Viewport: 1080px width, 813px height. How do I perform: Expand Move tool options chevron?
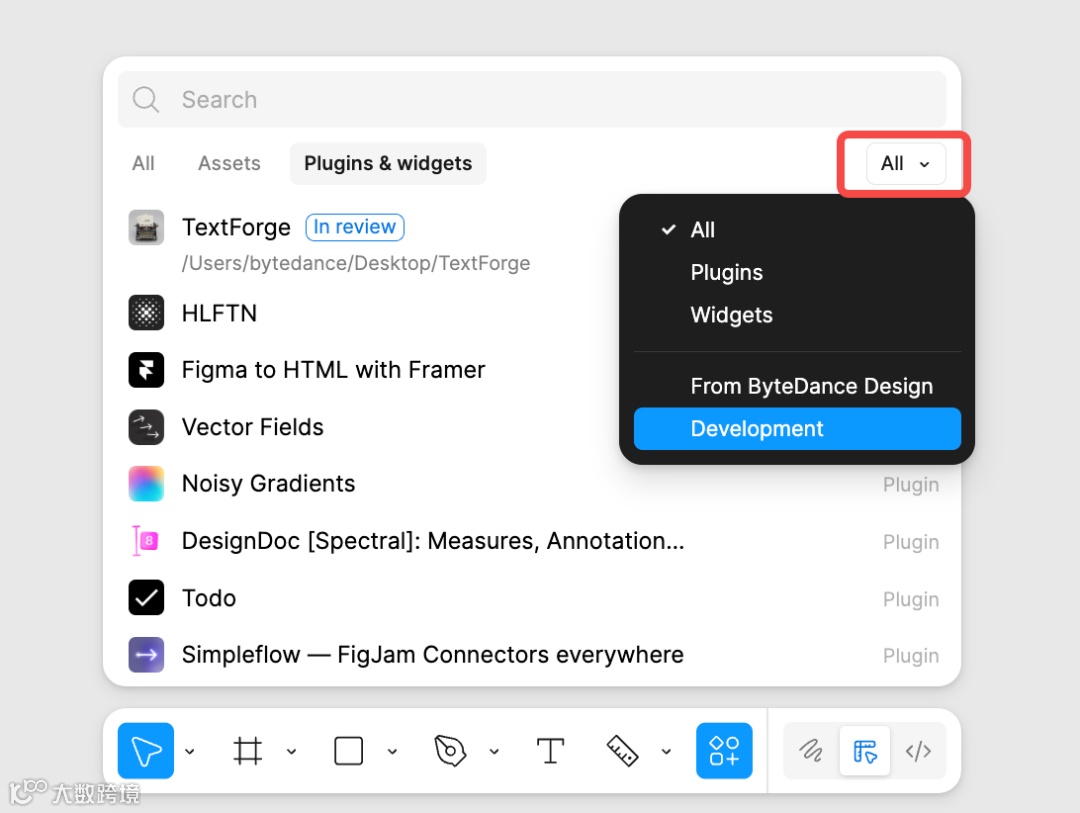click(x=190, y=752)
